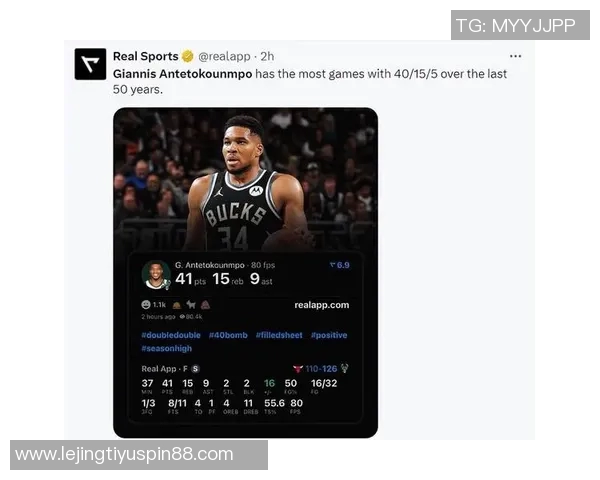Click the goat emoji reaction
The image size is (600, 480).
191,305
